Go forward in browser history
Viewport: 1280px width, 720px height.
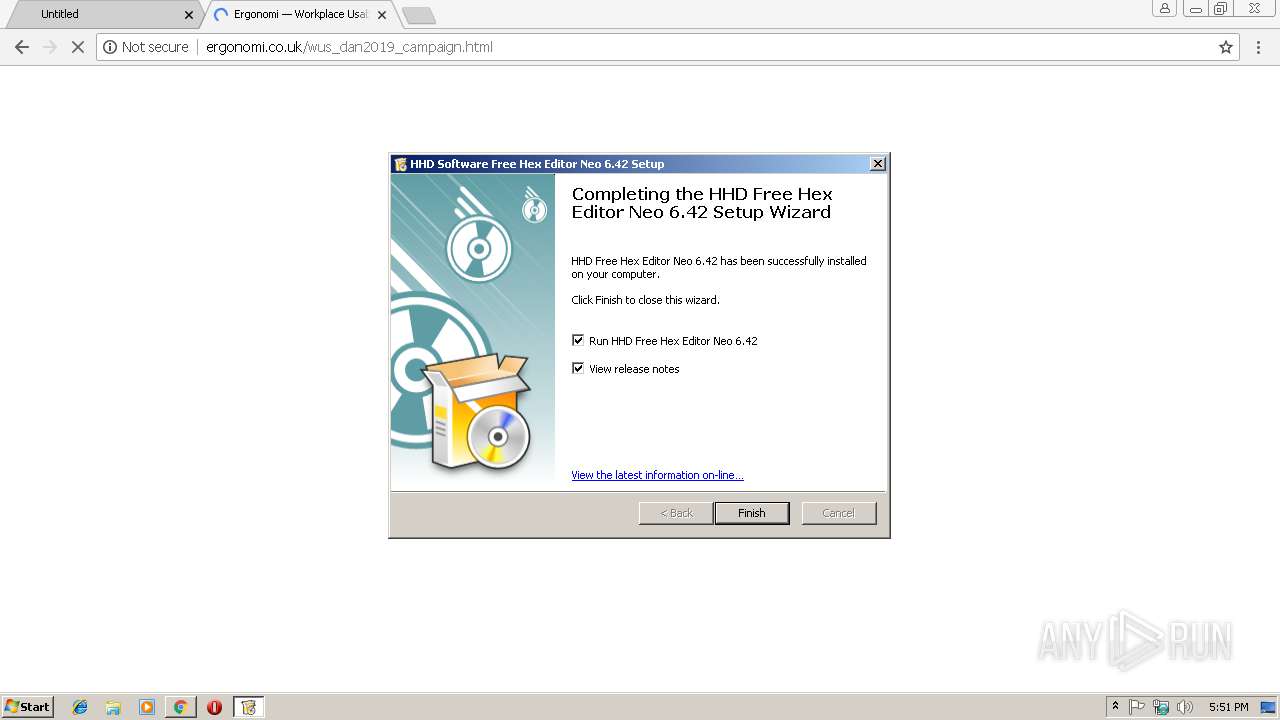pos(50,47)
